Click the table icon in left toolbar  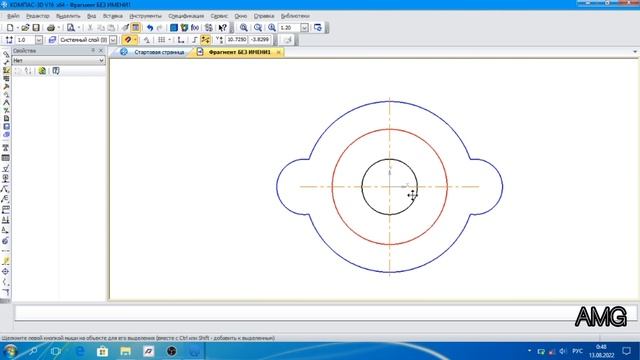coord(6,158)
